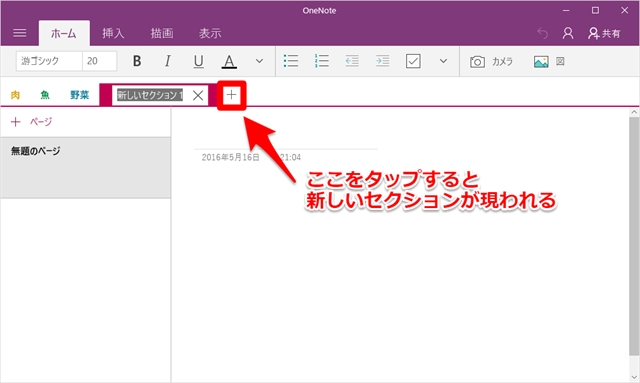Viewport: 640px width, 383px height.
Task: Insert a picture with the 図 button
Action: pyautogui.click(x=549, y=62)
